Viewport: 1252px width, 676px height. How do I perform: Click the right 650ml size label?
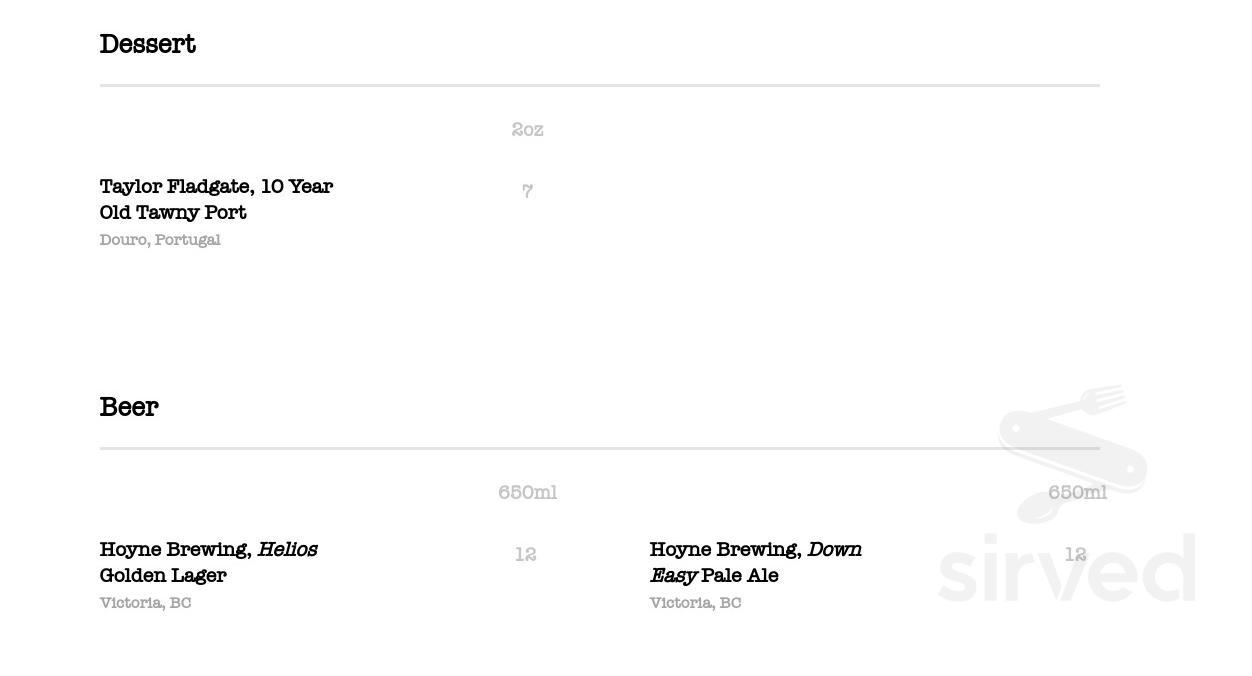tap(1077, 492)
